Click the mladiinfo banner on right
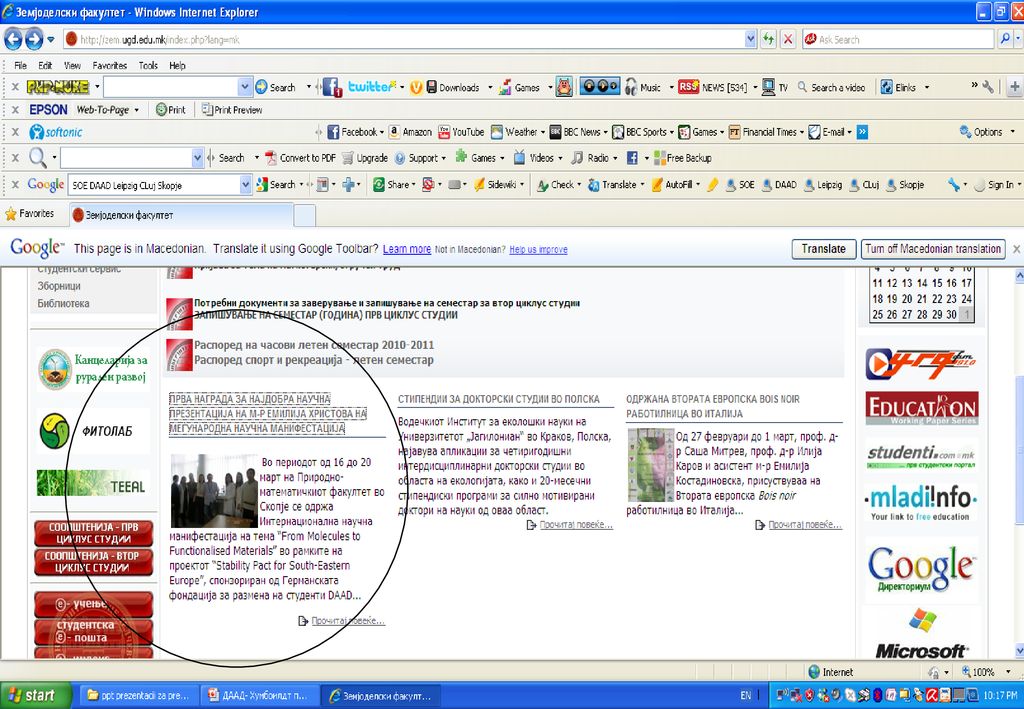The height and width of the screenshot is (709, 1024). pos(921,503)
